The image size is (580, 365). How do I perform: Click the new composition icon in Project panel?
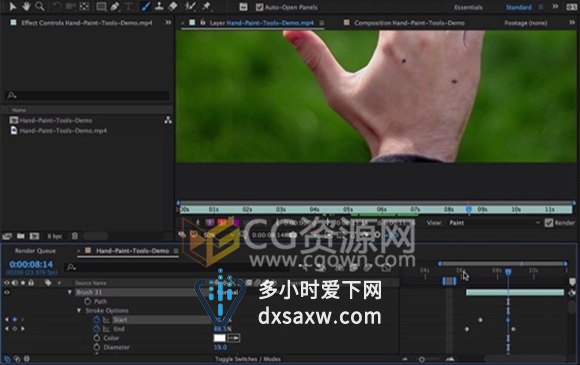[34, 236]
